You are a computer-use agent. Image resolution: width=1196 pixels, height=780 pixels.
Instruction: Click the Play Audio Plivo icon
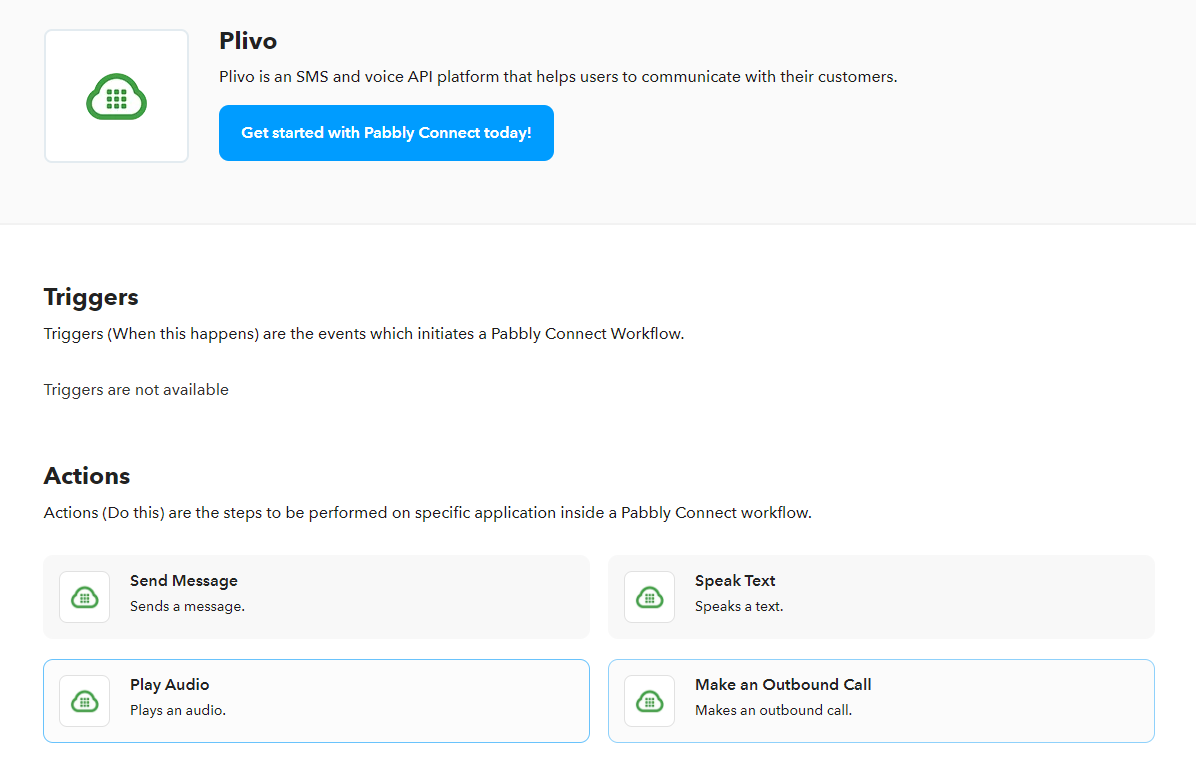click(85, 701)
